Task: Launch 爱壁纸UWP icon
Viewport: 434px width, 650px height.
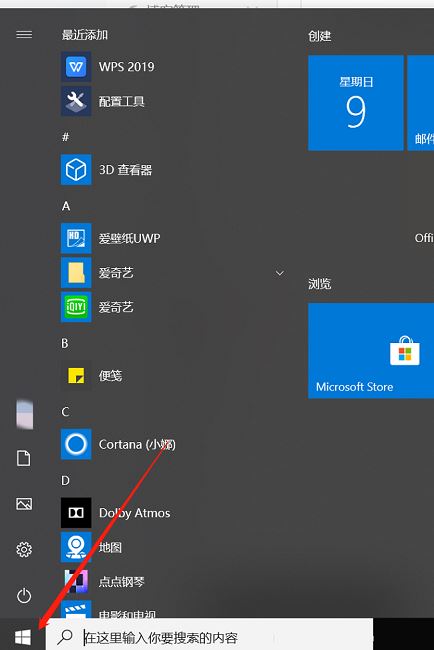Action: [x=76, y=238]
